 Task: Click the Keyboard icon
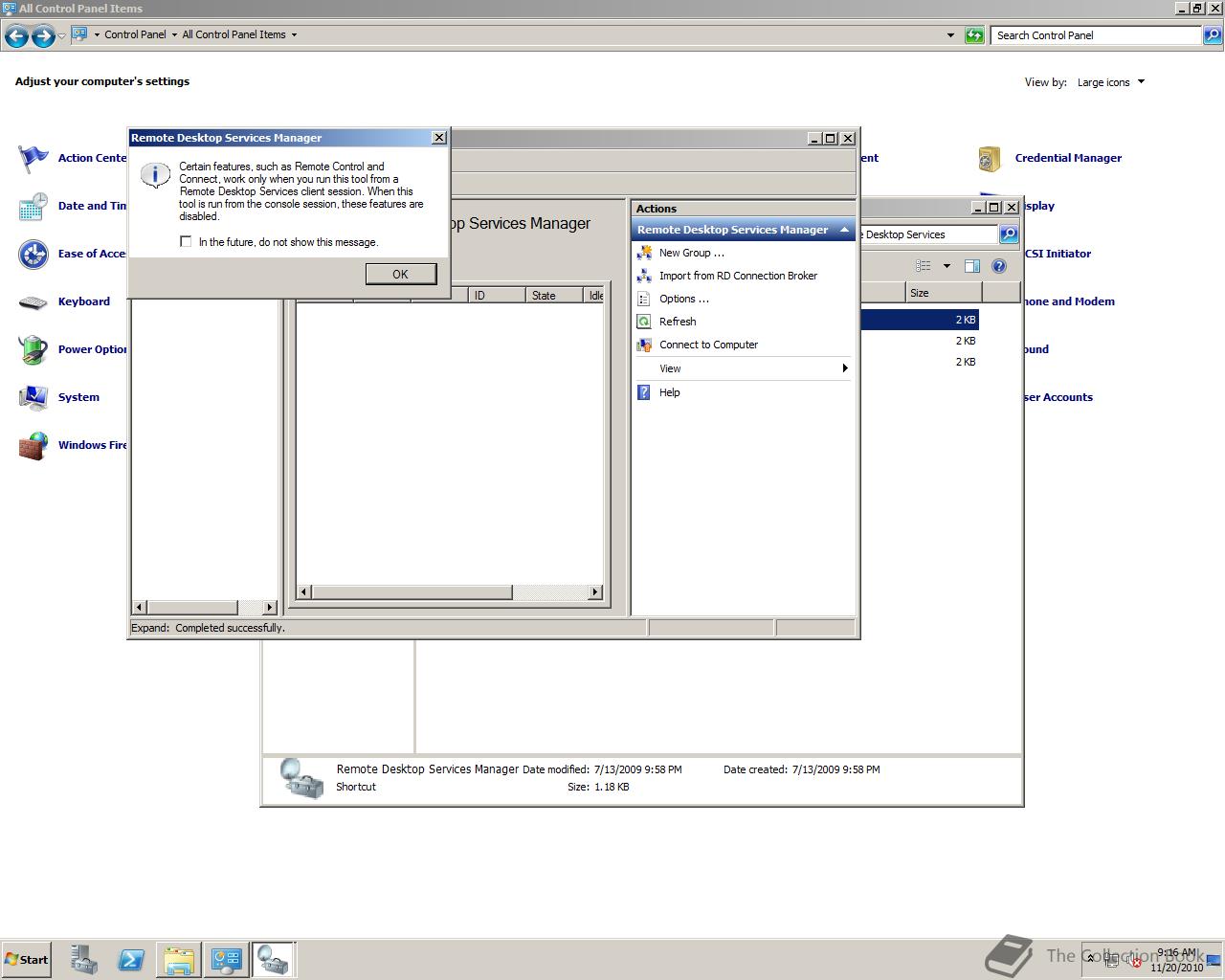pyautogui.click(x=33, y=302)
